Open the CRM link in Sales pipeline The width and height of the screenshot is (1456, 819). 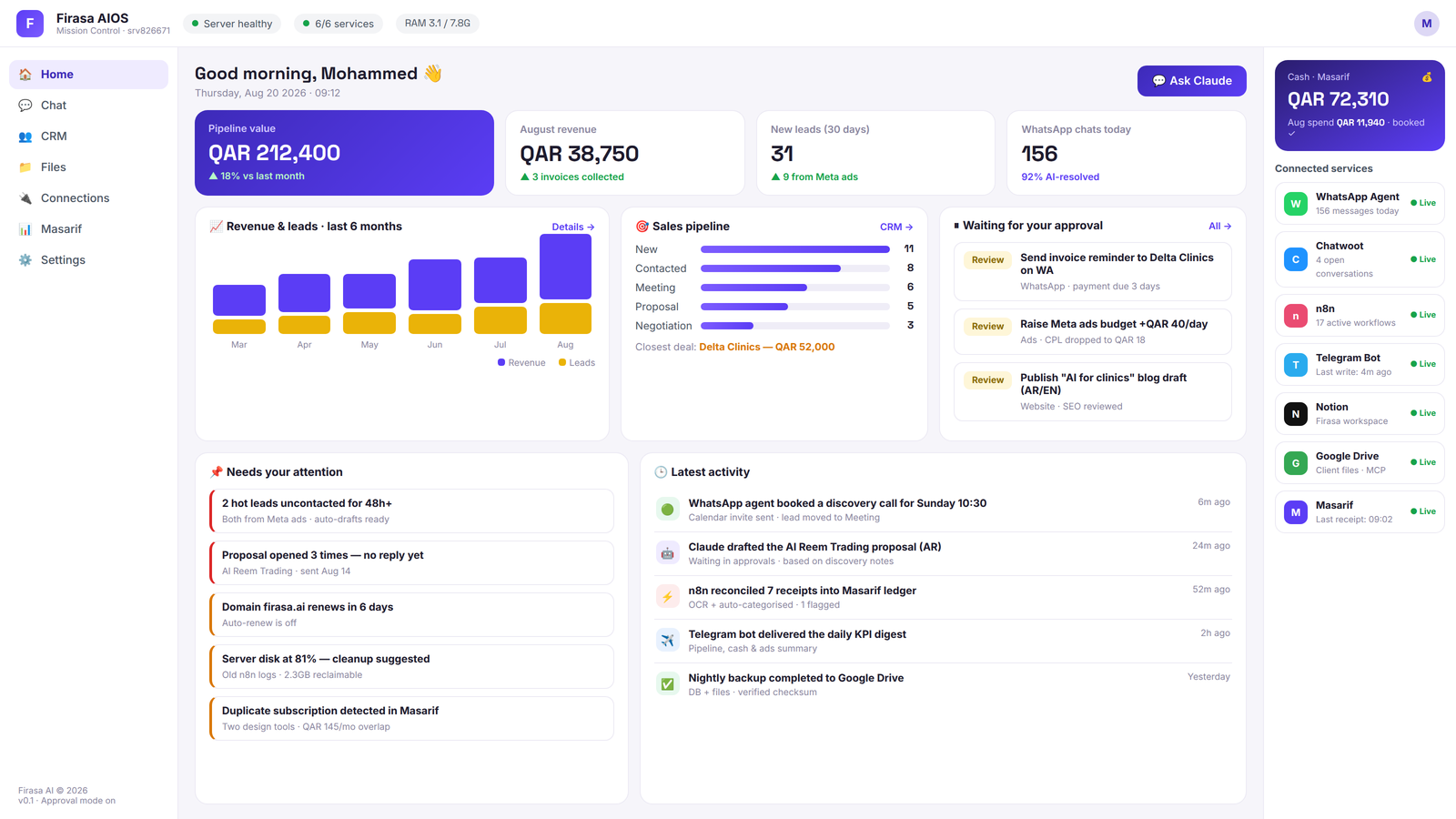[x=896, y=227]
